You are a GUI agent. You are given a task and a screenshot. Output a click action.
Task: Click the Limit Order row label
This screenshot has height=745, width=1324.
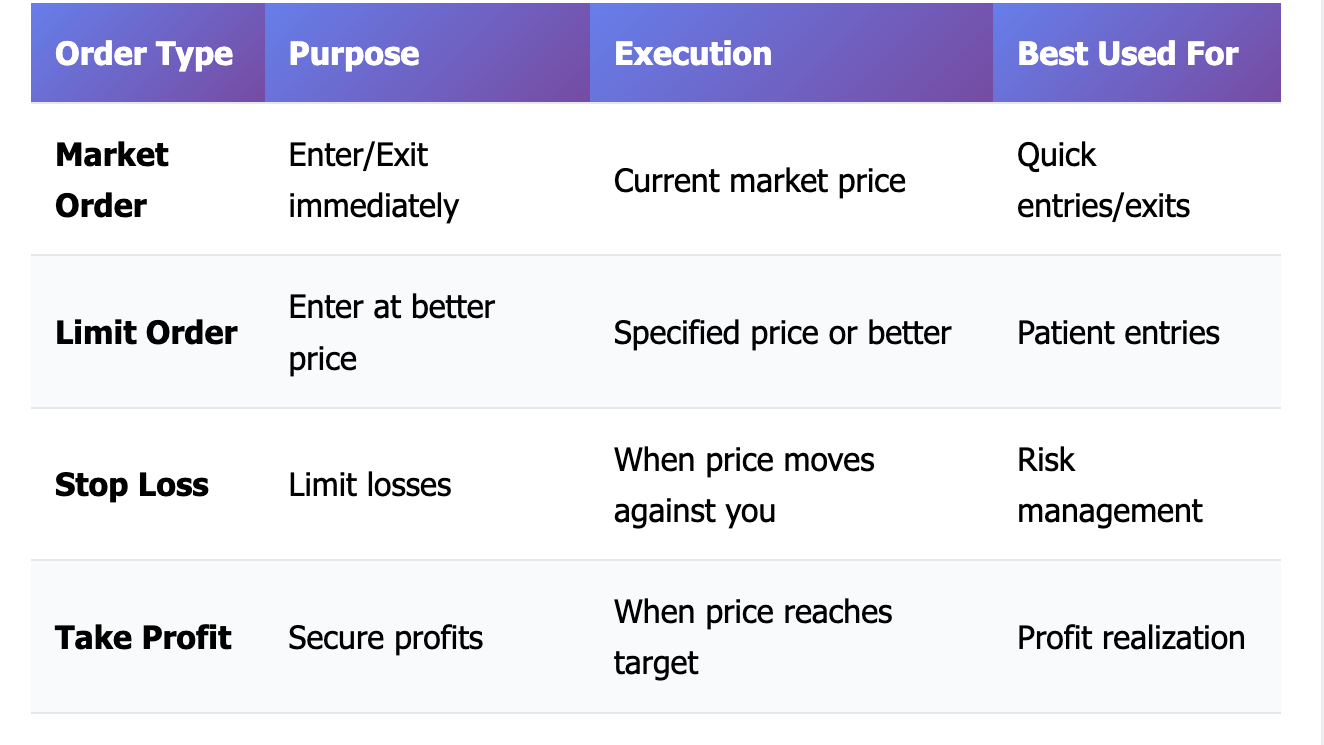[146, 333]
